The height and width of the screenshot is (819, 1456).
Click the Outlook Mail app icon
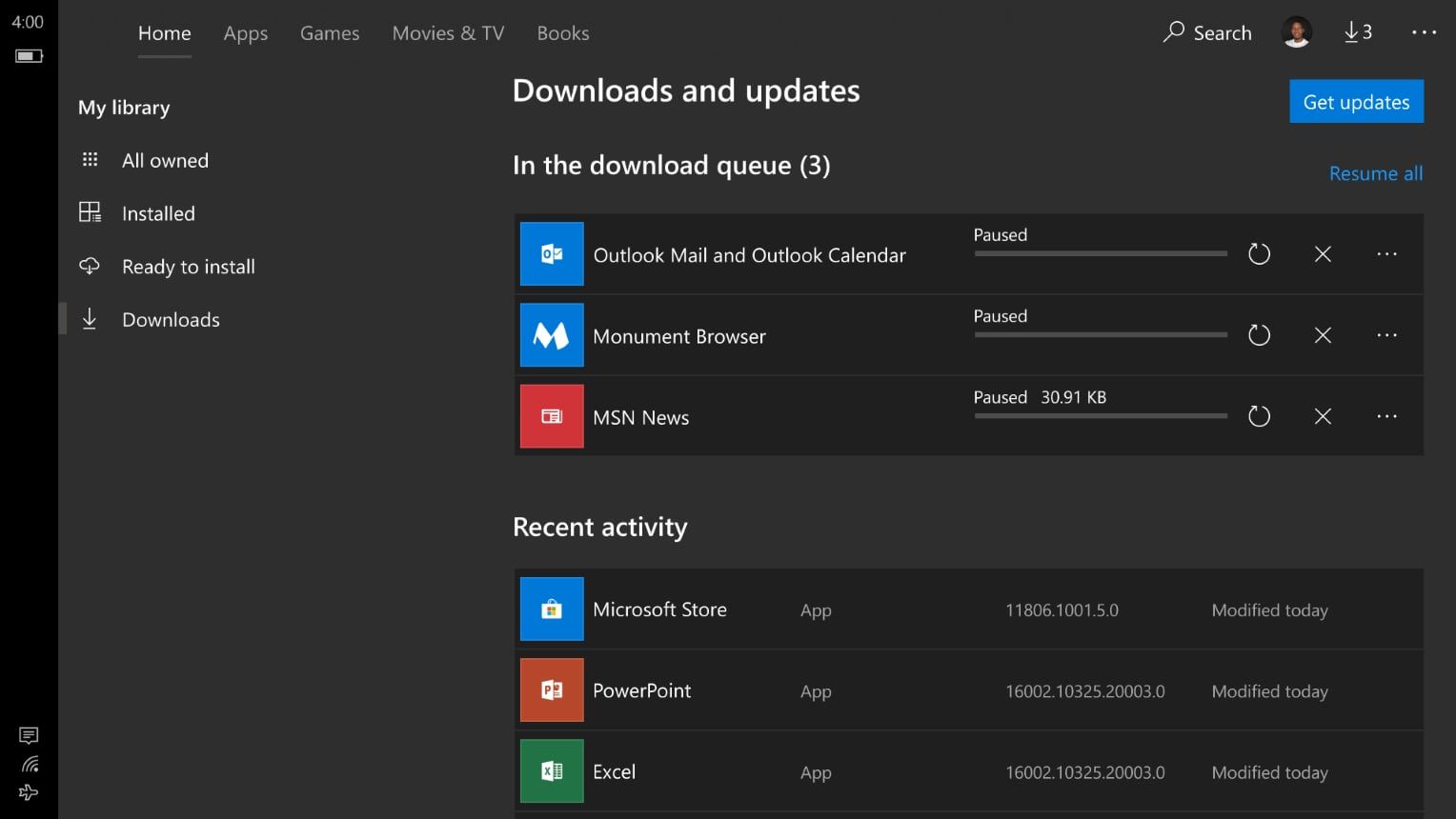click(x=552, y=254)
